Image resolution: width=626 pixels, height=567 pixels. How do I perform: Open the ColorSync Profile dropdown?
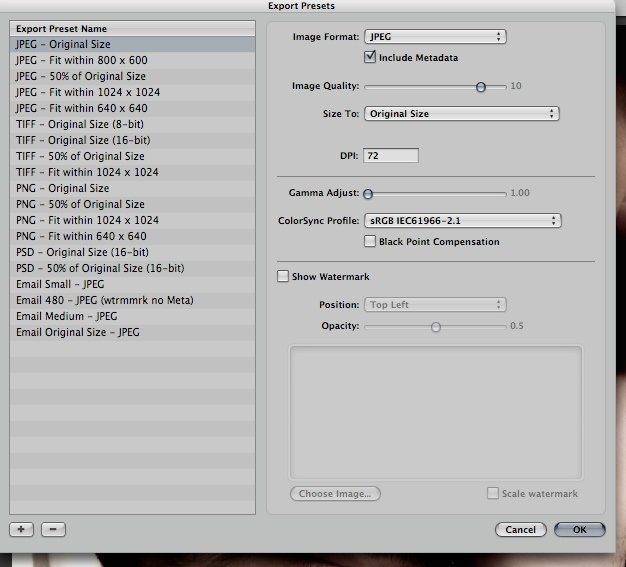pyautogui.click(x=462, y=220)
